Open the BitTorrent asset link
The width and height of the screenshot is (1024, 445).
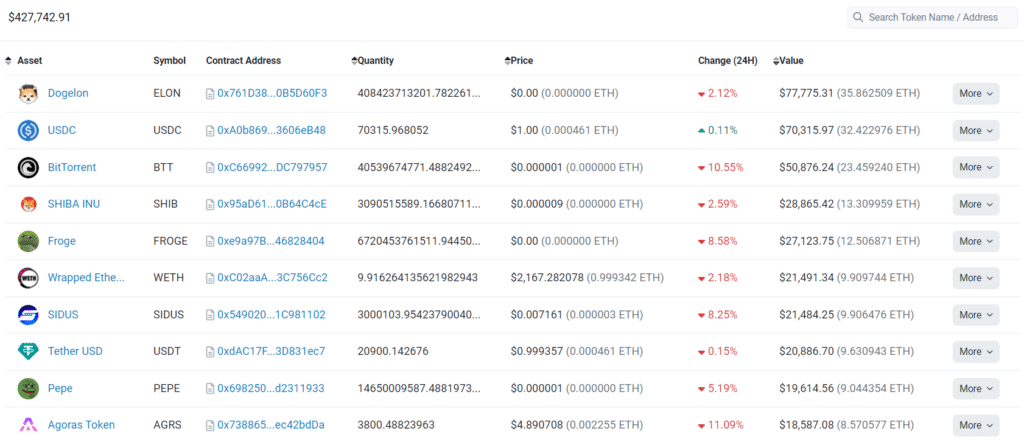72,167
